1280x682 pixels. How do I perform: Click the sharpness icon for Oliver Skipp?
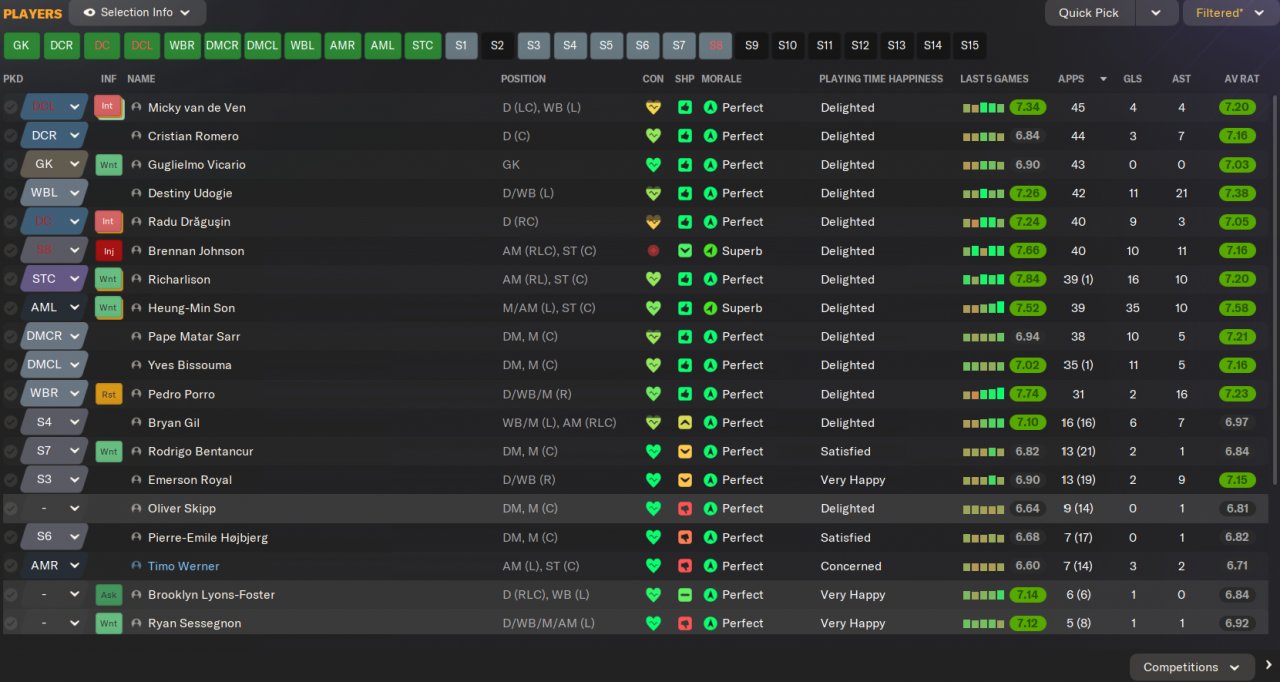[x=685, y=509]
